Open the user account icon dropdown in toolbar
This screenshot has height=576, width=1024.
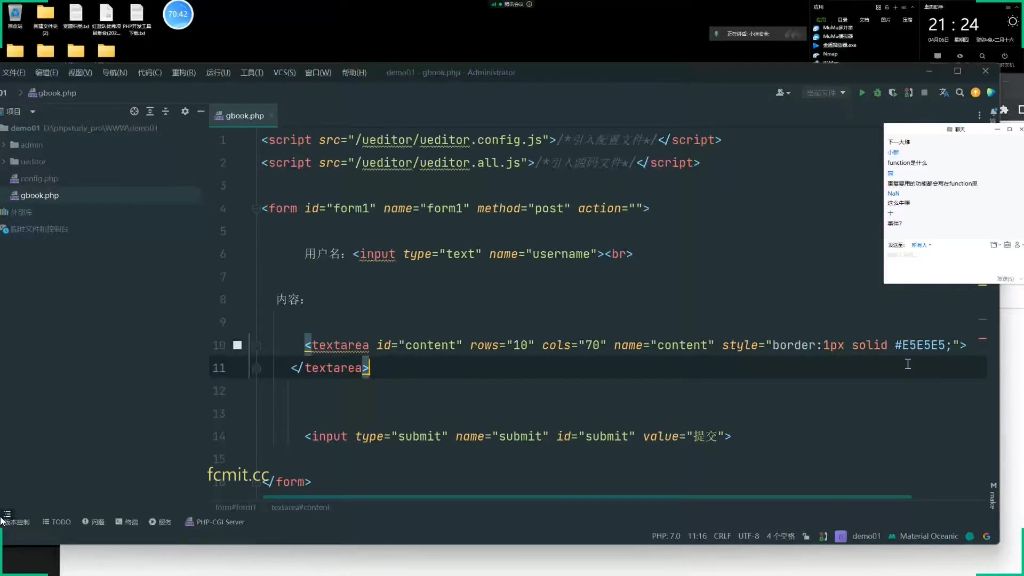coord(782,93)
